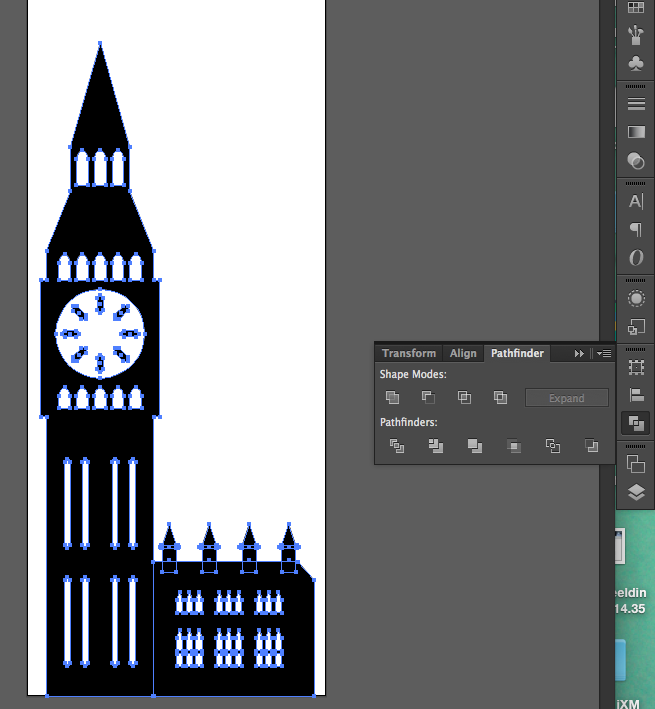Image resolution: width=655 pixels, height=709 pixels.
Task: Open the Paragraph panel from the dock
Action: pyautogui.click(x=636, y=230)
